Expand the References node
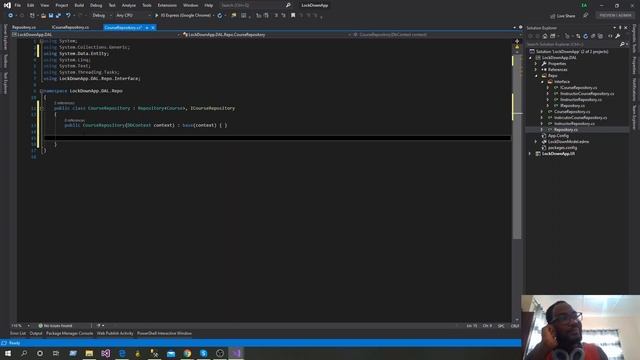This screenshot has width=640, height=360. pyautogui.click(x=536, y=70)
